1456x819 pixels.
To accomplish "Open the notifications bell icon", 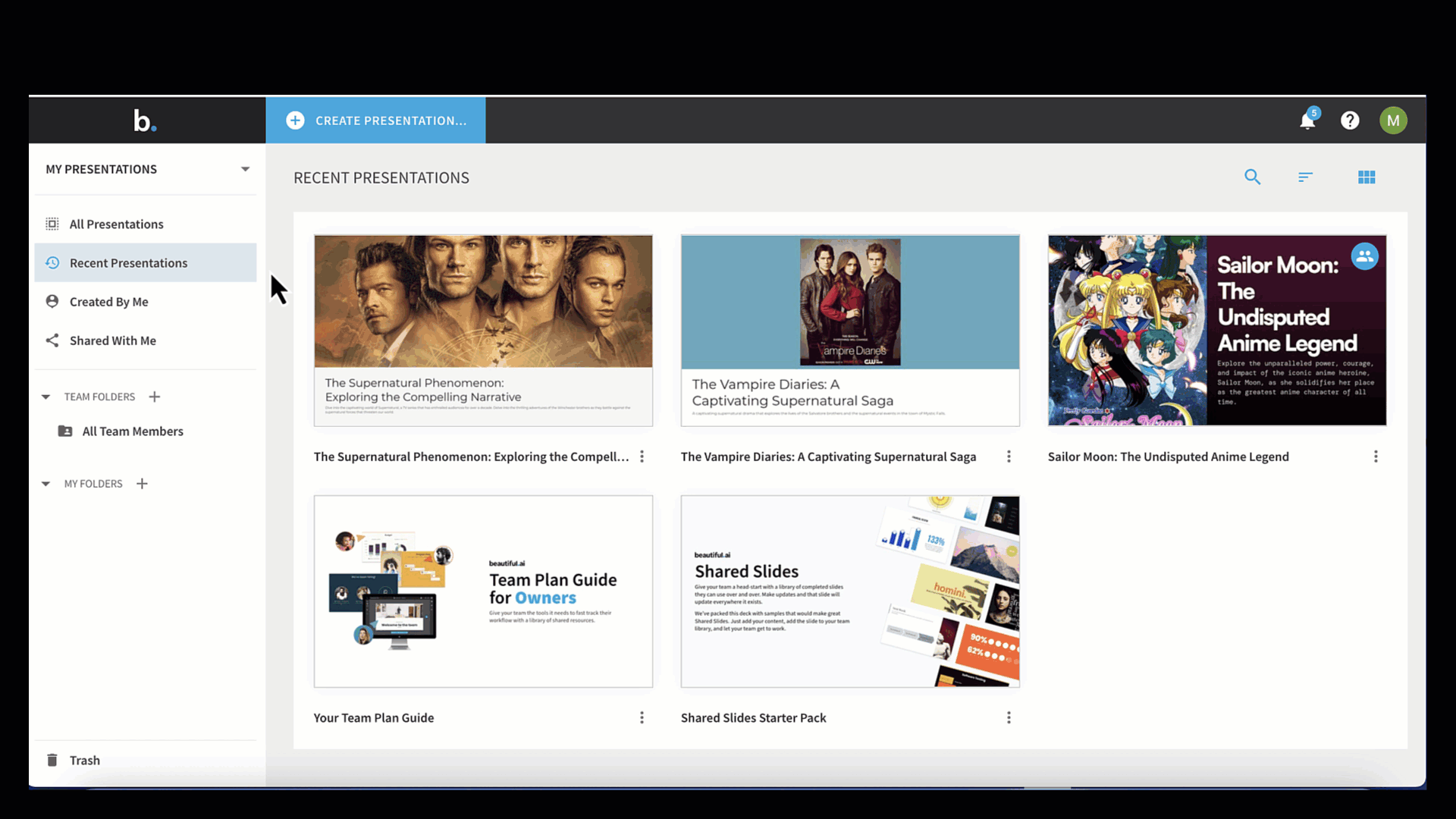I will [1307, 121].
